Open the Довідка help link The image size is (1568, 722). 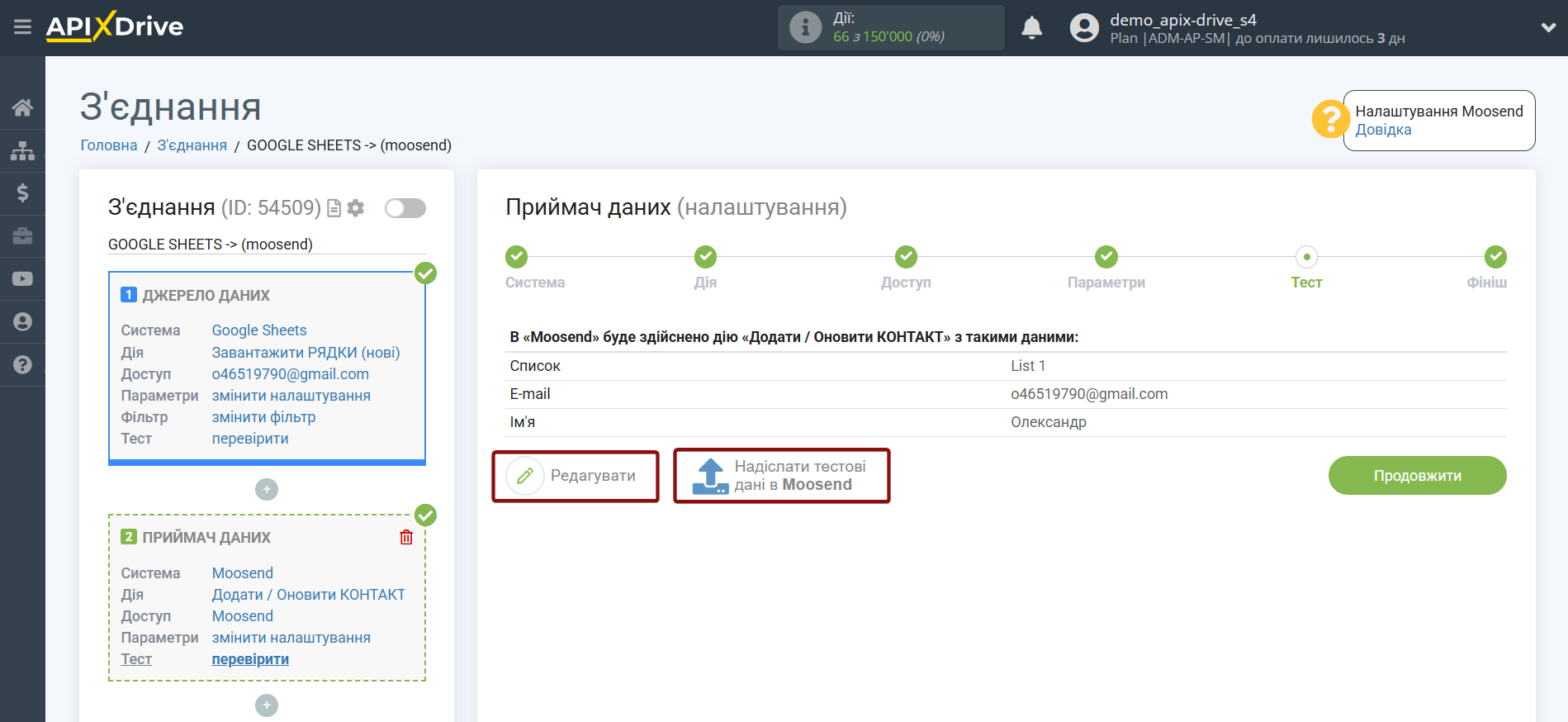1383,130
